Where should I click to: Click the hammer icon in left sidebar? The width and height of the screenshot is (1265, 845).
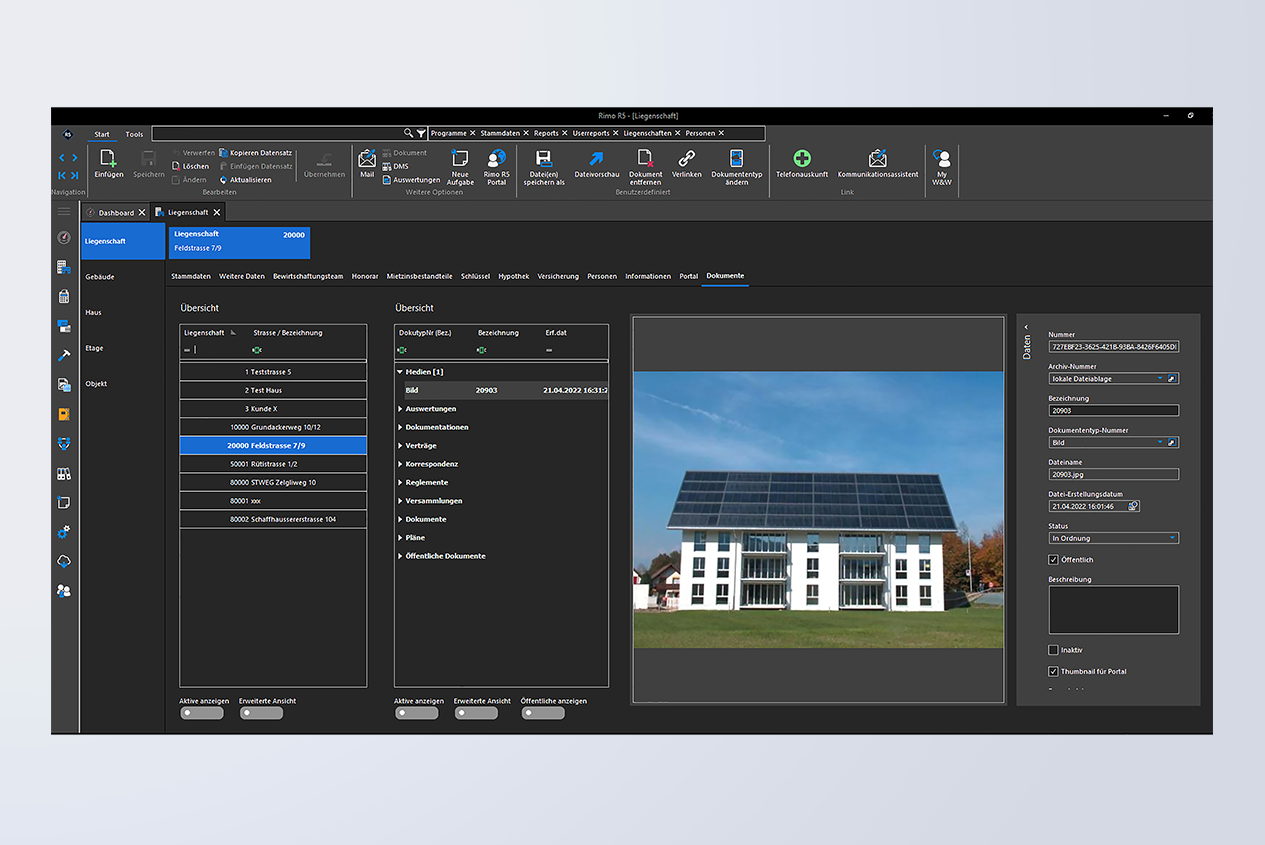click(x=64, y=355)
